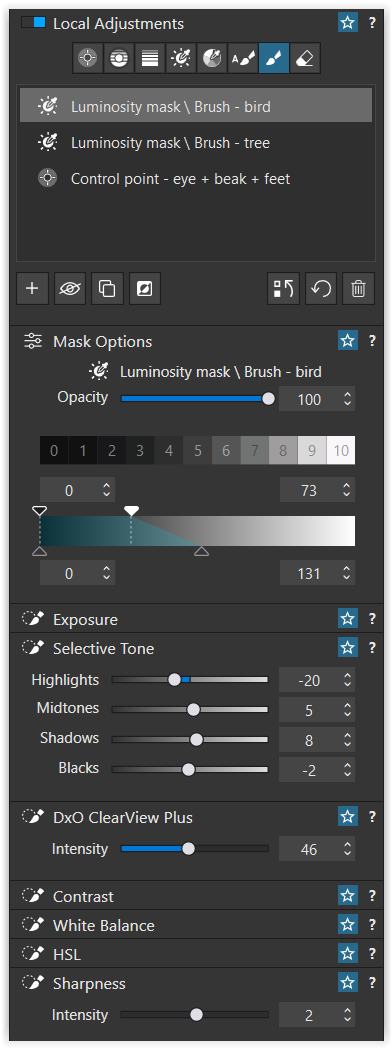Select the Eraser tool icon
This screenshot has height=1049, width=392.
point(305,58)
